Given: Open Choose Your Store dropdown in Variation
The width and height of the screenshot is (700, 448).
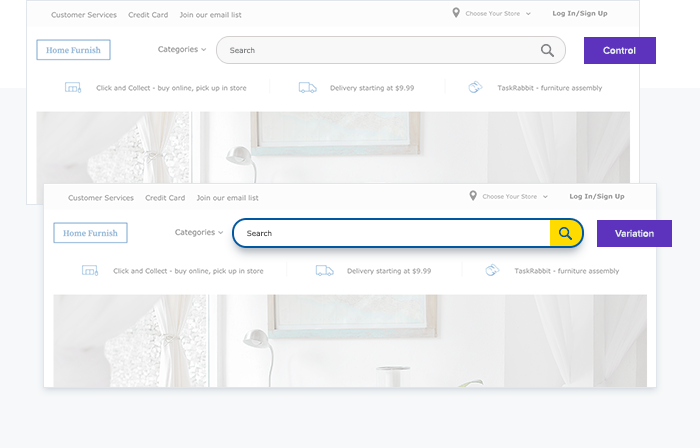Looking at the screenshot, I should (x=514, y=197).
